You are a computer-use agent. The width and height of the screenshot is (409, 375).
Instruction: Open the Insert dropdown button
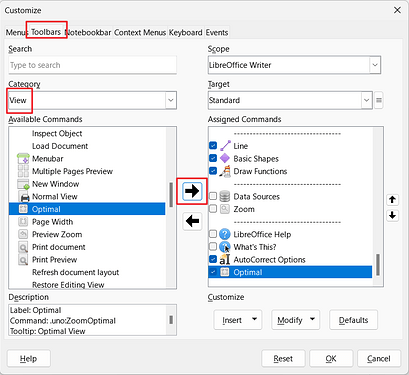coord(238,320)
